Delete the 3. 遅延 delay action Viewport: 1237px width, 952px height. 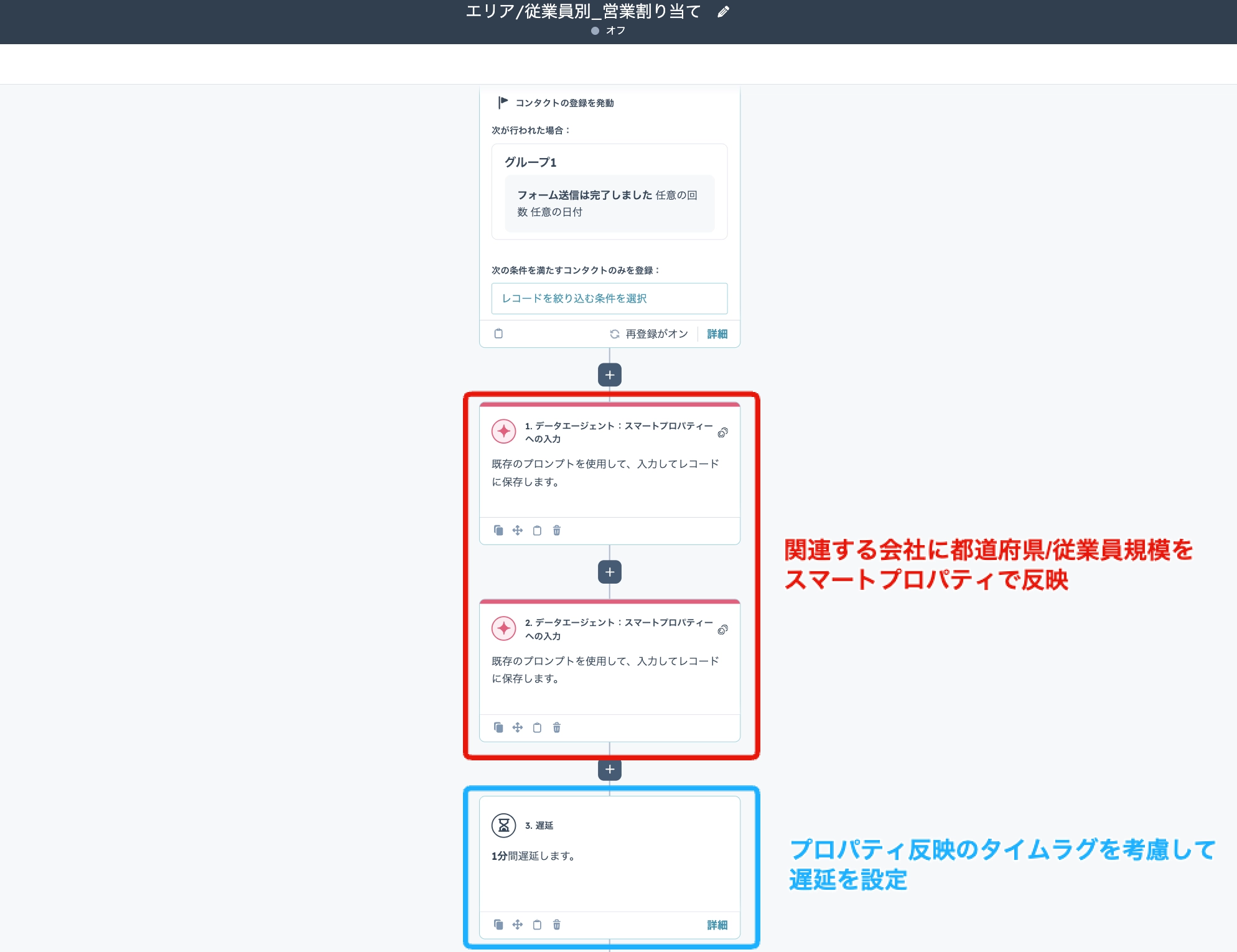[557, 925]
